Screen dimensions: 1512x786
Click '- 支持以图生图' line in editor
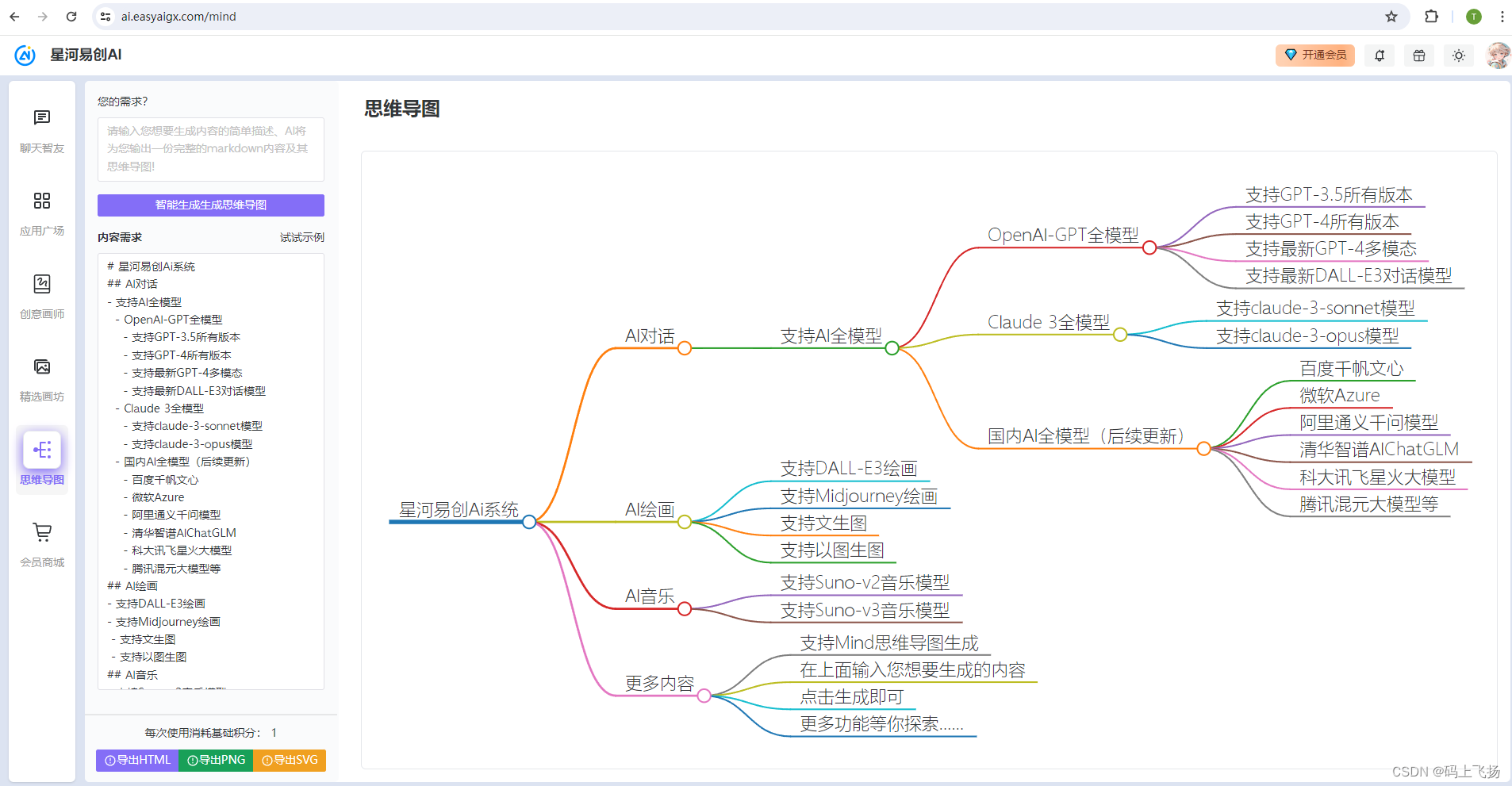(x=149, y=657)
